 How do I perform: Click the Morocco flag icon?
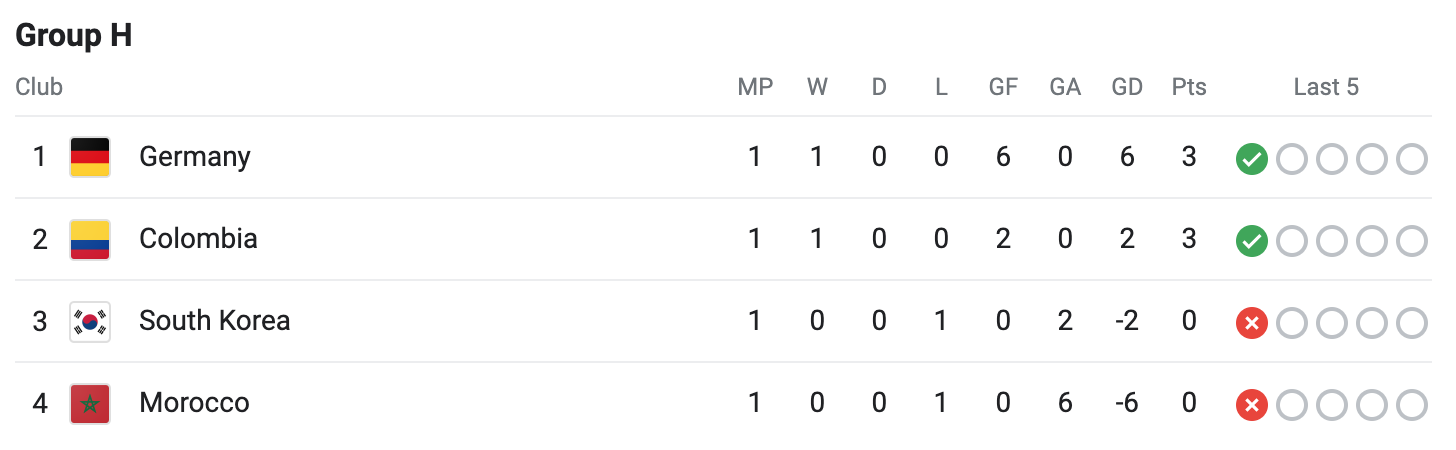coord(90,403)
